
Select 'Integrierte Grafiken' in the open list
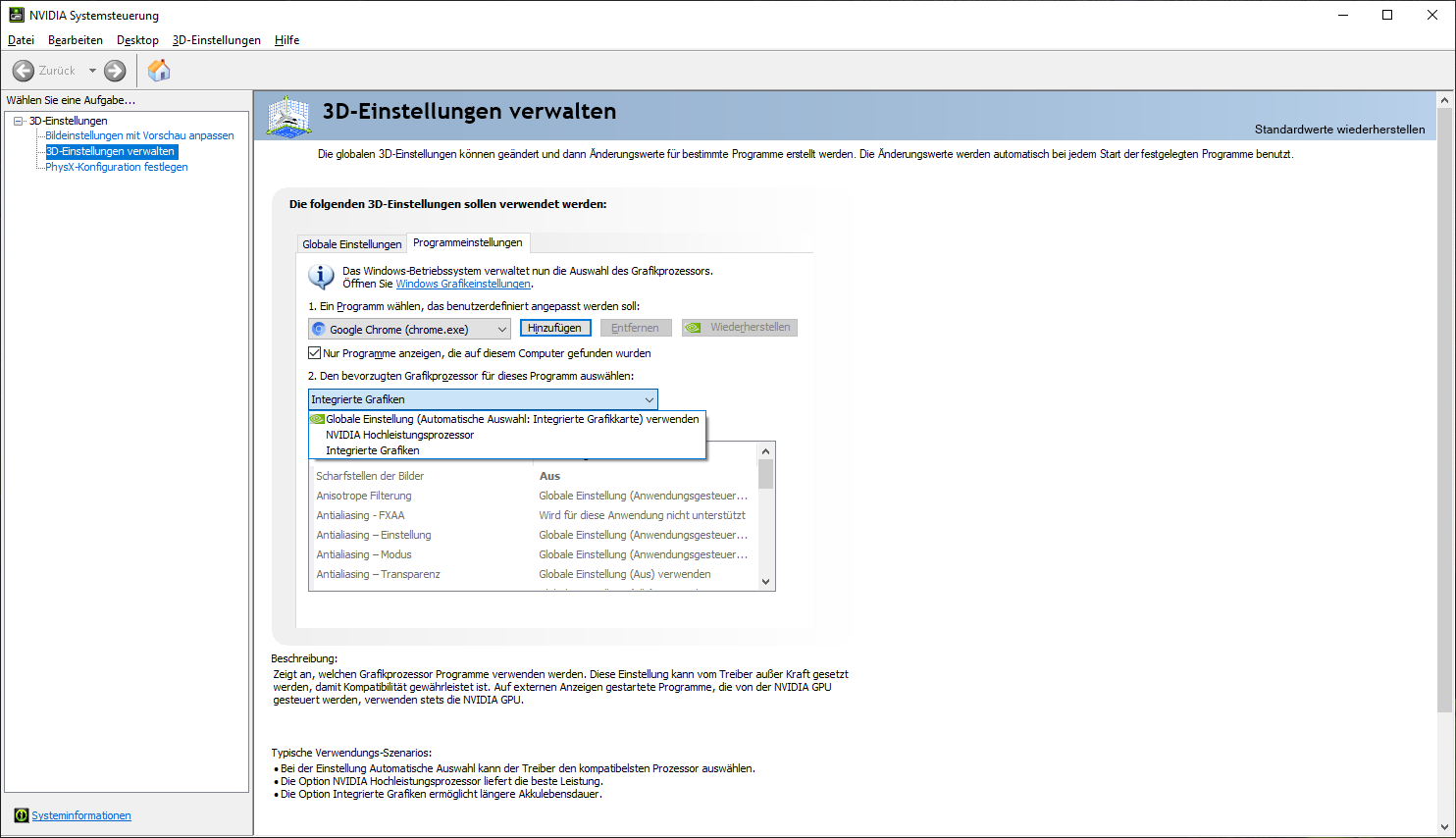tap(506, 450)
